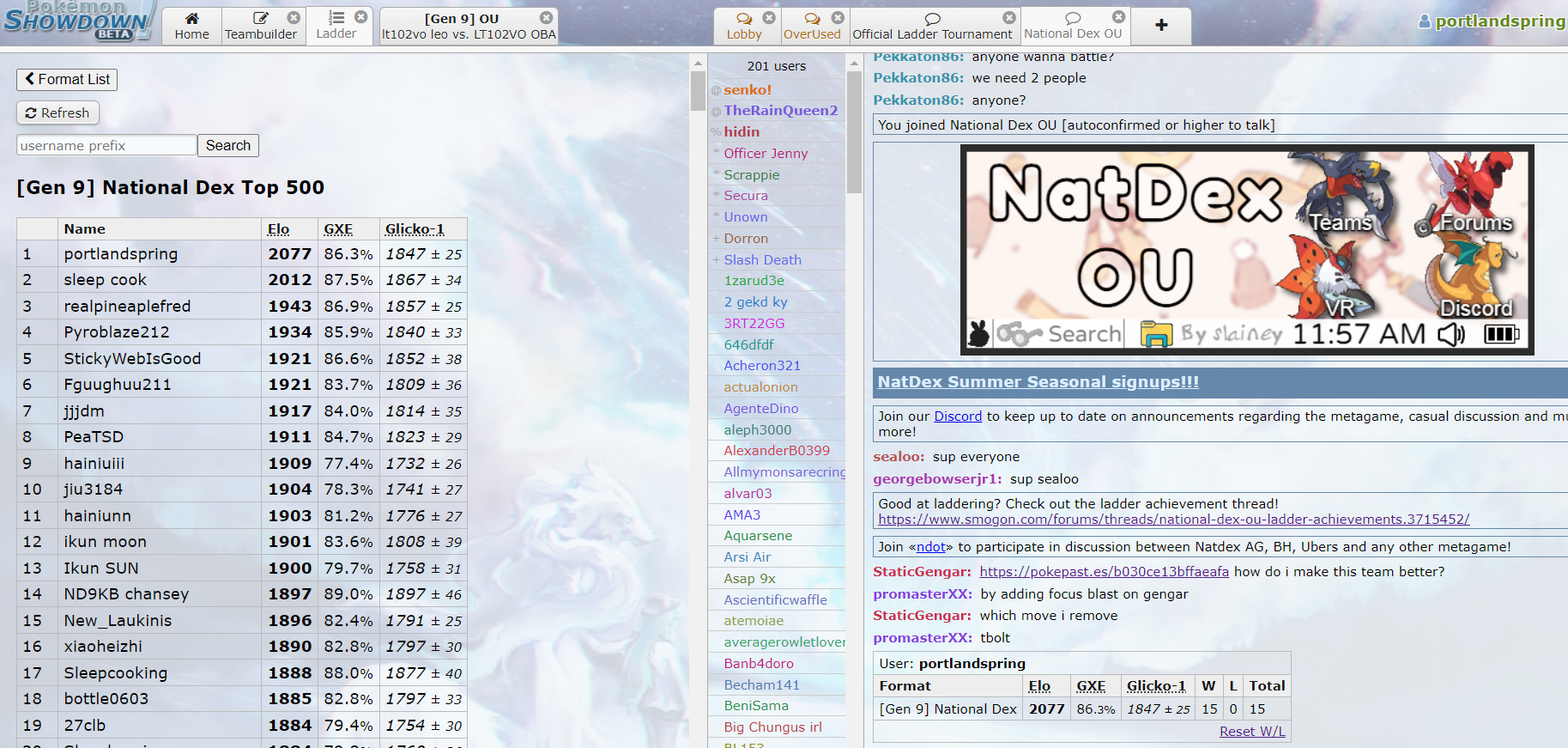Open the [Gen 9] OU battle tab

(x=469, y=26)
